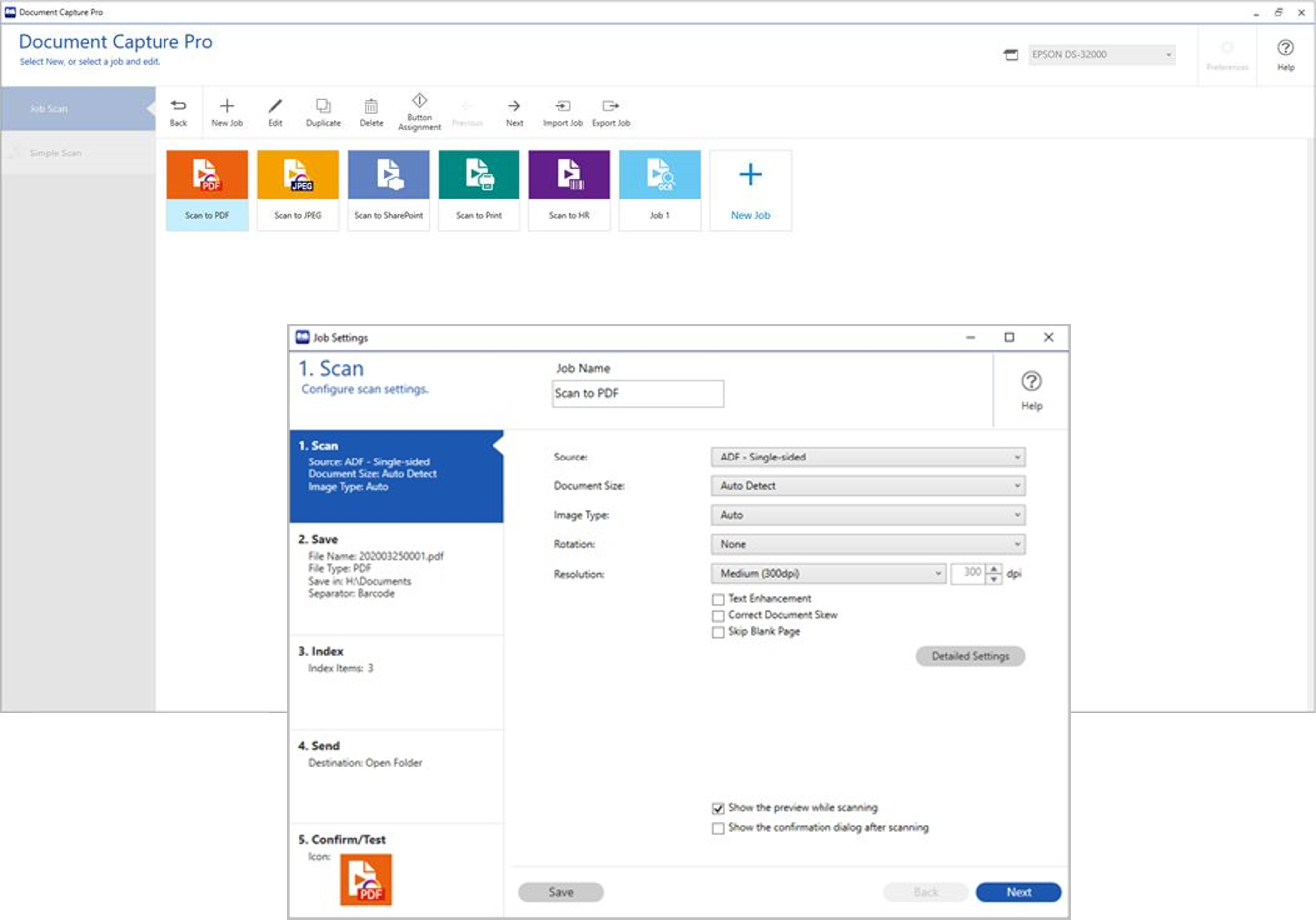
Task: Open Button Assignment
Action: coord(419,112)
